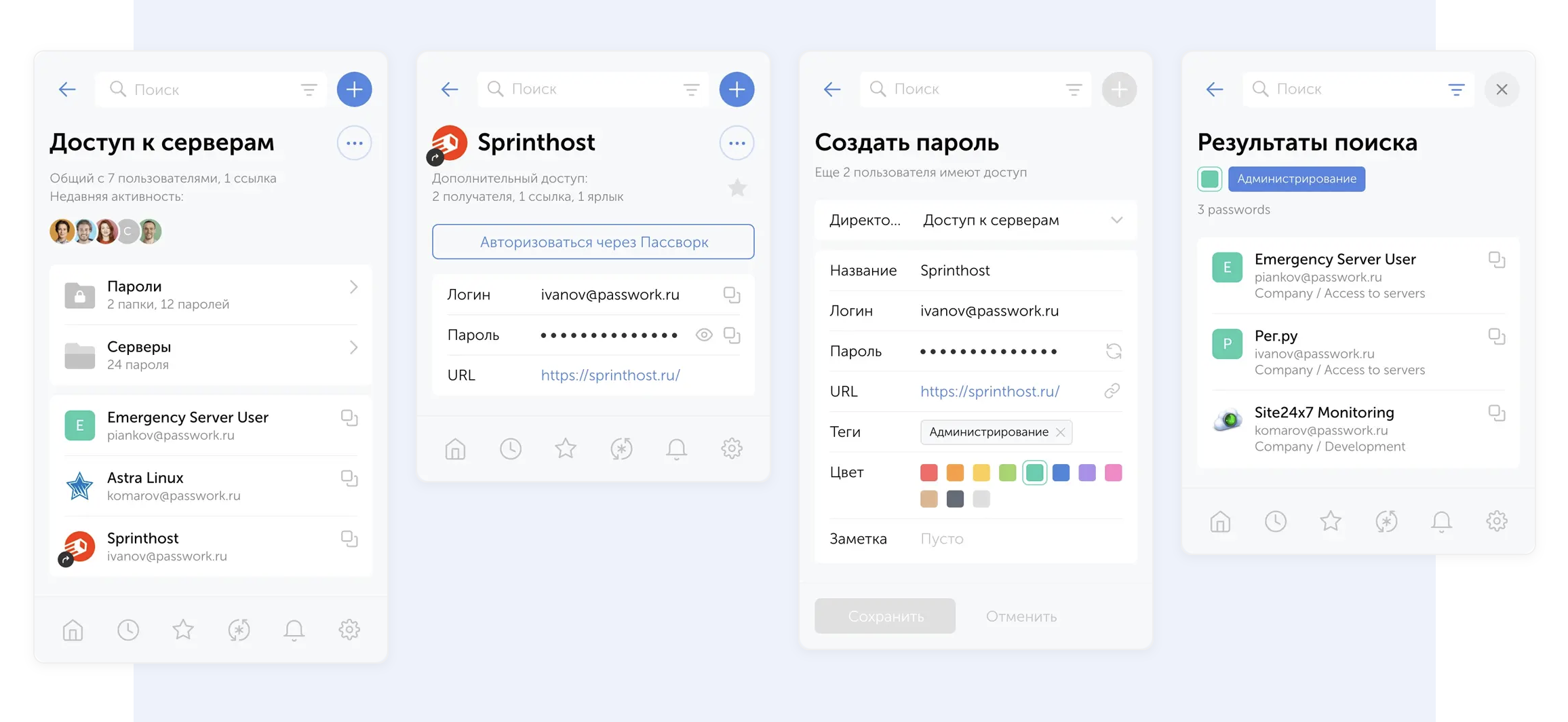Copy the Astra Linux password entry
1568x722 pixels.
click(349, 478)
